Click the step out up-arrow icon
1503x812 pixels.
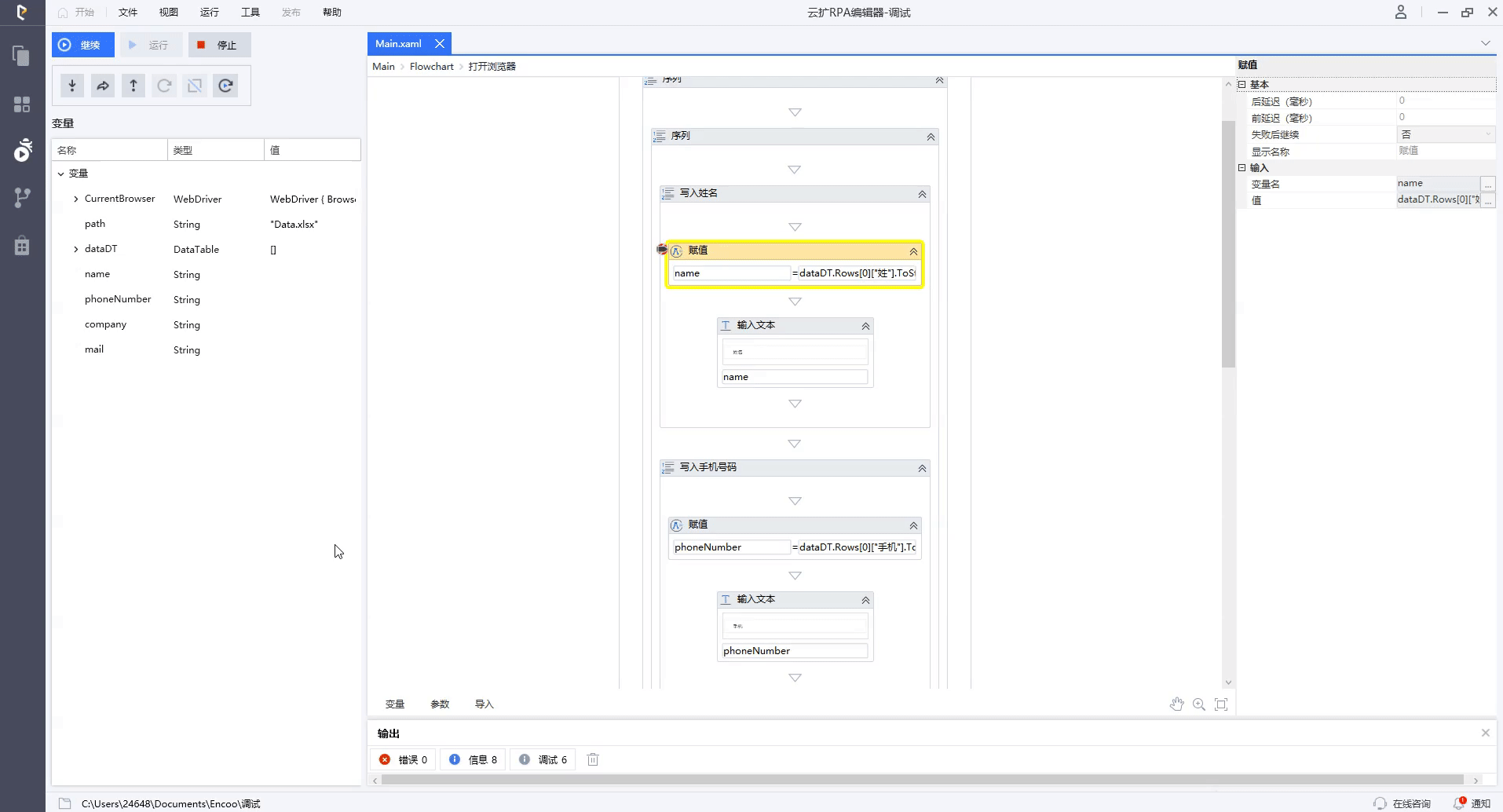click(133, 86)
